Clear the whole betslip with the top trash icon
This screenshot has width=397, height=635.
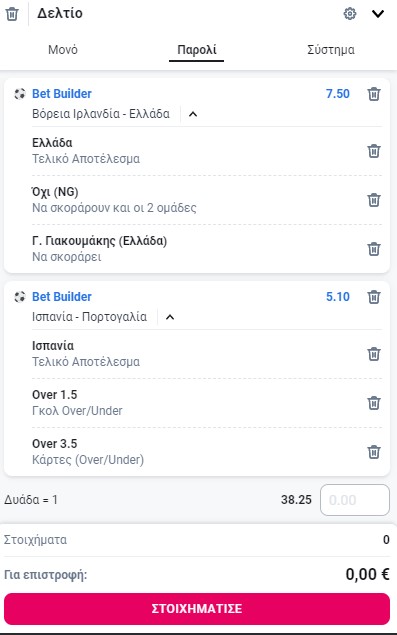click(x=12, y=14)
